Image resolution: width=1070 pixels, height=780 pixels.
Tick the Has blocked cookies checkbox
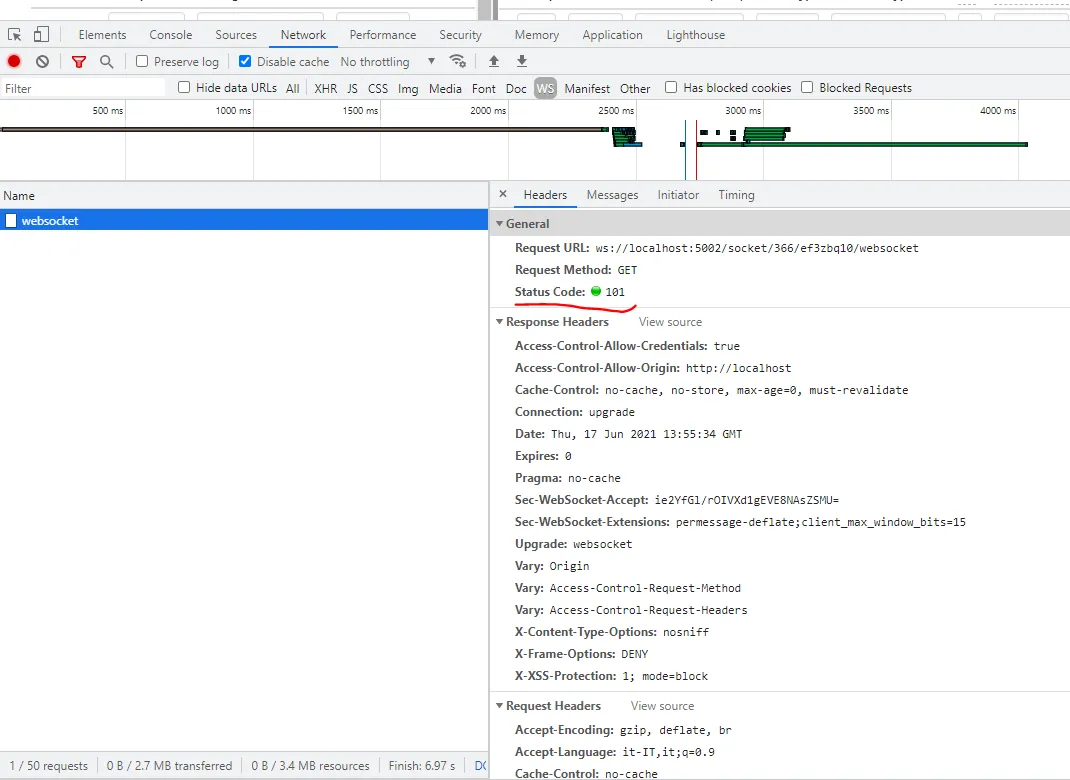(x=671, y=87)
